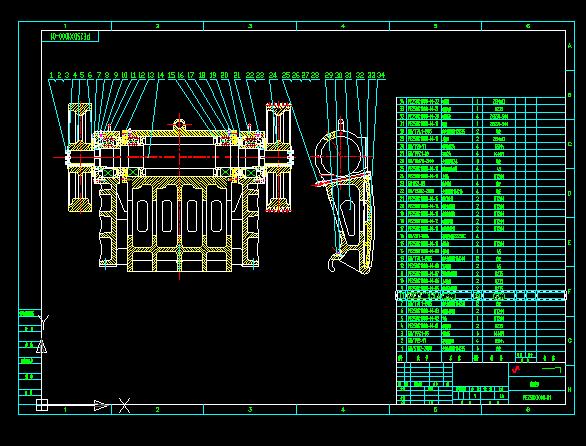Click zone number 2 on bottom border
The height and width of the screenshot is (446, 586).
tap(157, 410)
